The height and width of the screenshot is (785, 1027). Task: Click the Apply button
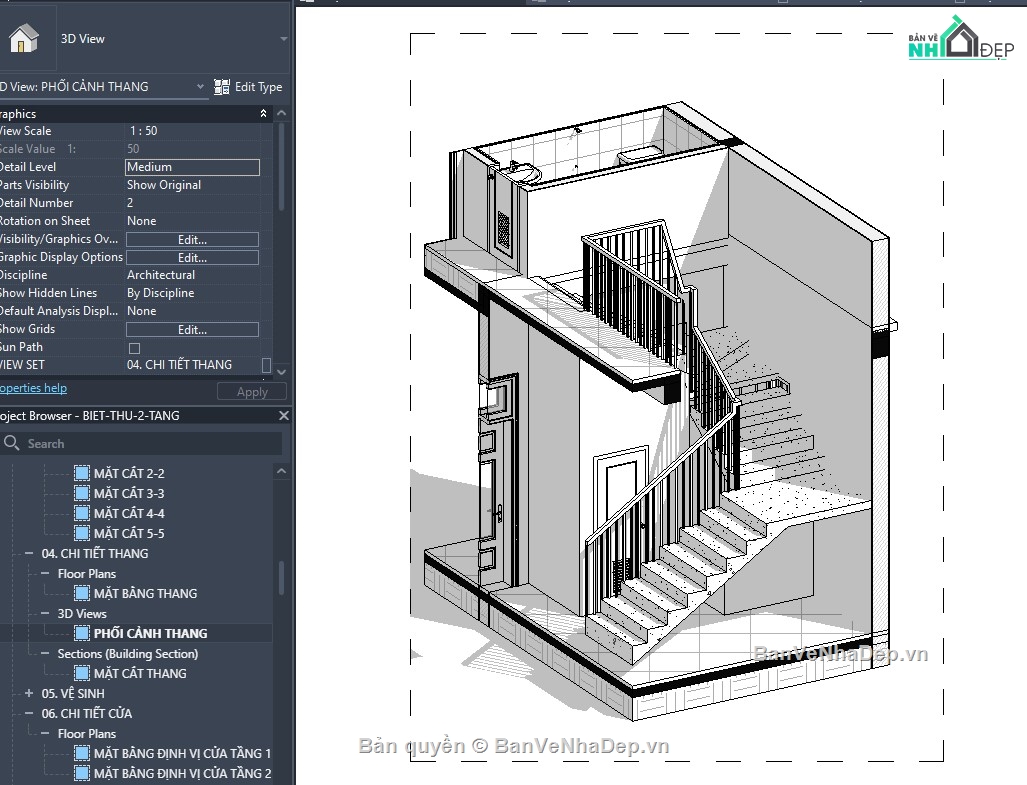tap(252, 392)
